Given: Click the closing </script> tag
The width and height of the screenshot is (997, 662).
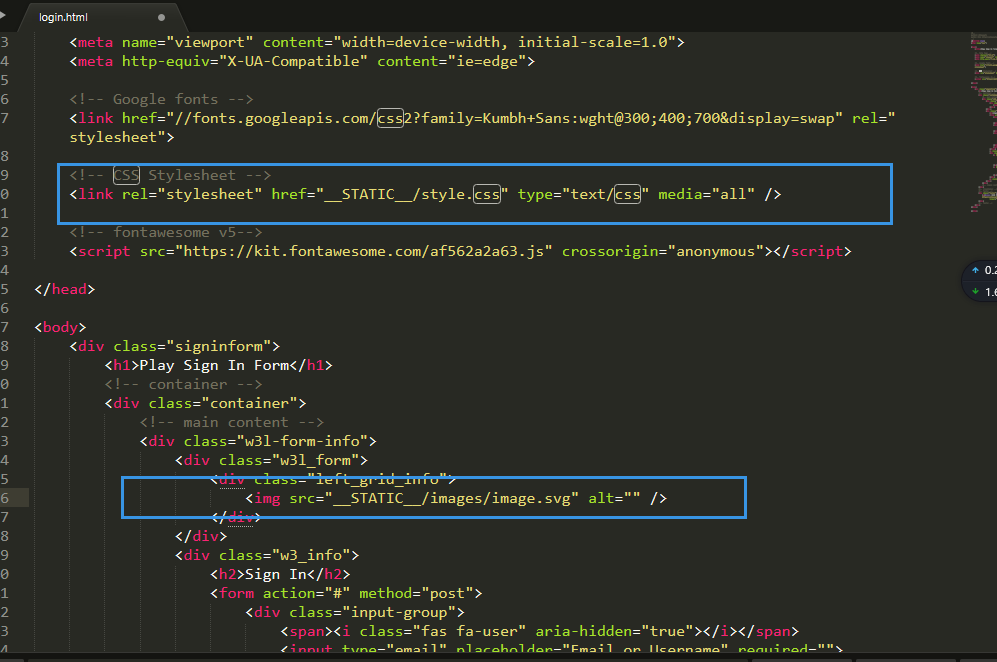Looking at the screenshot, I should pyautogui.click(x=812, y=252).
